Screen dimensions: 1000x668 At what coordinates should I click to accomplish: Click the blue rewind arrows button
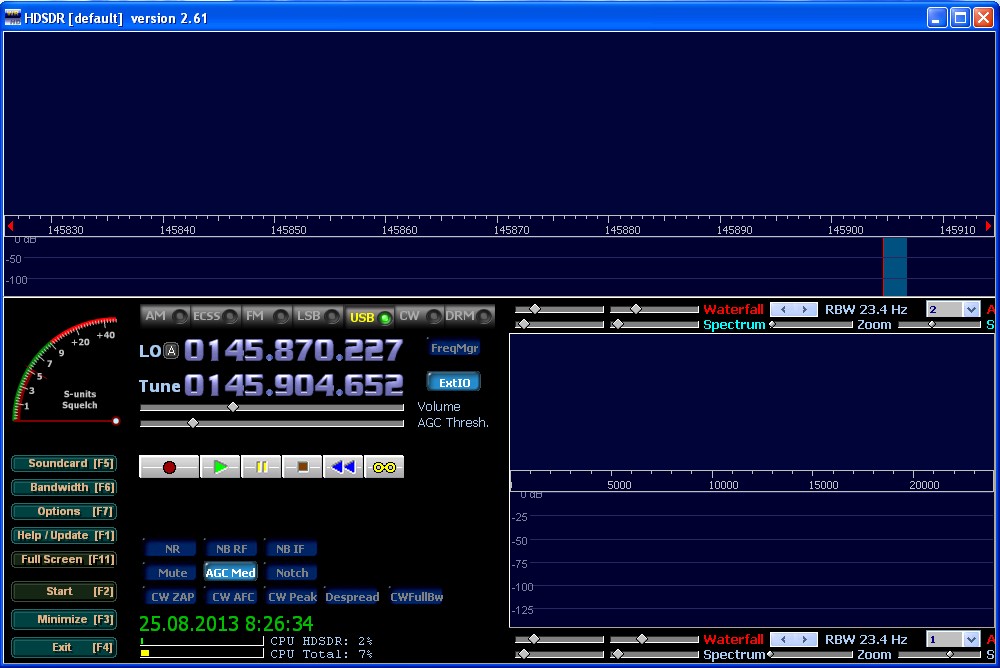[x=343, y=467]
